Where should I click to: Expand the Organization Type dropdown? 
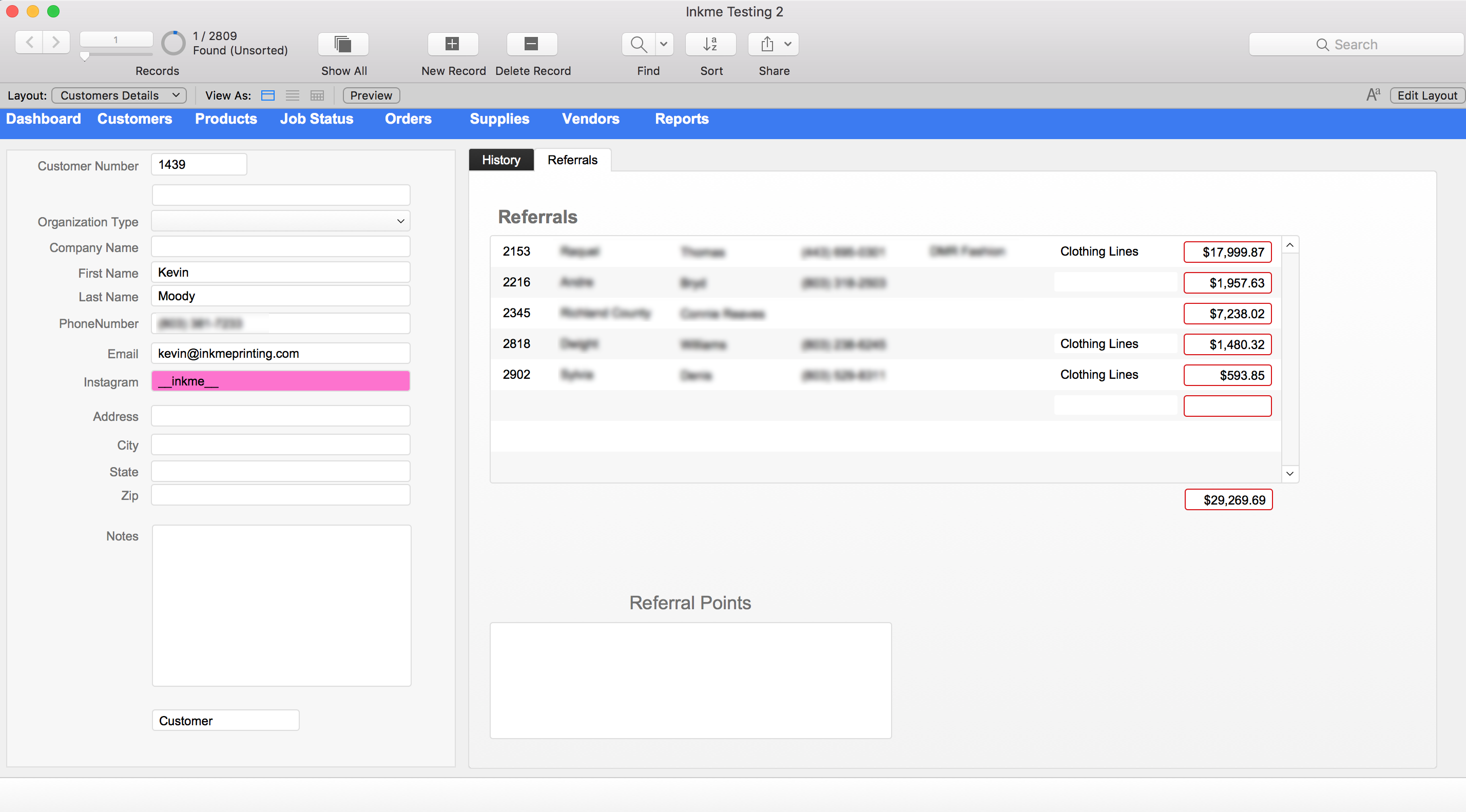tap(400, 221)
